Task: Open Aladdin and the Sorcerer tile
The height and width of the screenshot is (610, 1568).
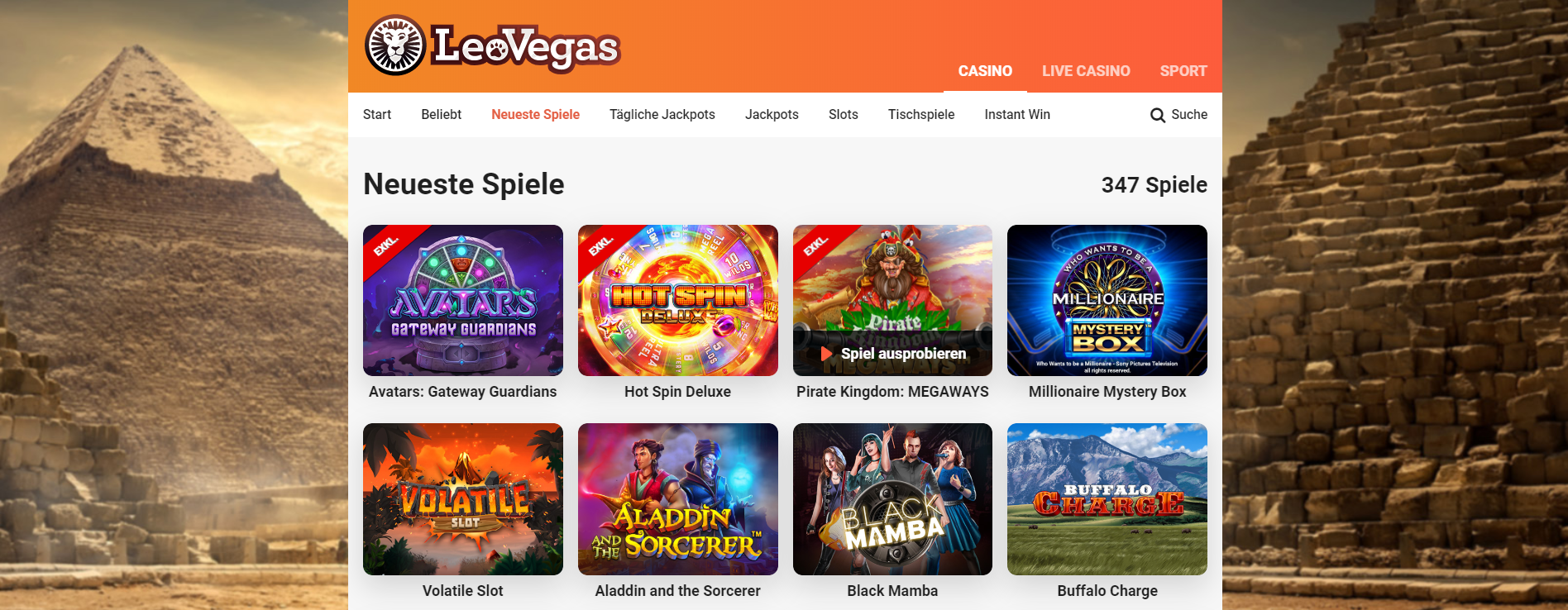Action: pyautogui.click(x=678, y=499)
